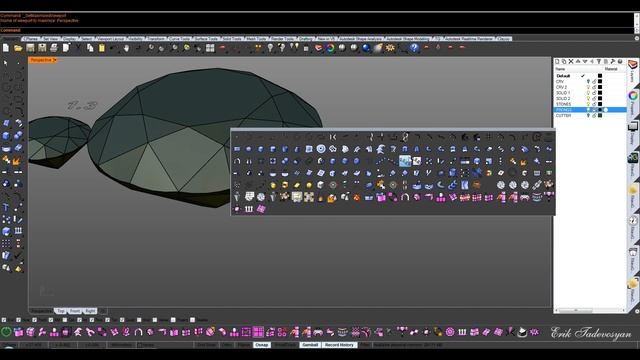This screenshot has width=640, height=360.
Task: Toggle Osnap in the status bar
Action: tap(262, 345)
